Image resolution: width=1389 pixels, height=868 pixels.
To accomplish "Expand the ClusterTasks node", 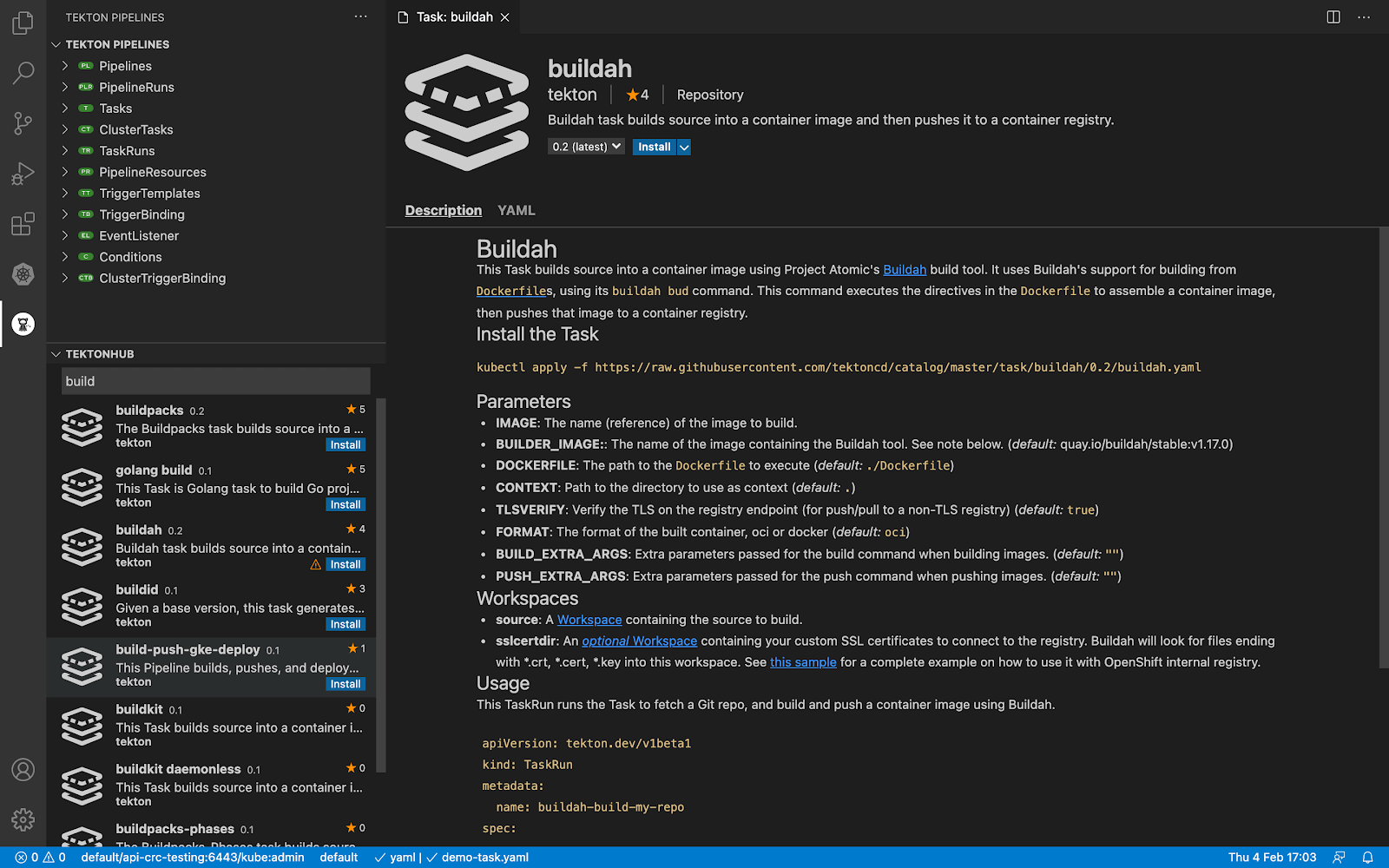I will (x=65, y=129).
